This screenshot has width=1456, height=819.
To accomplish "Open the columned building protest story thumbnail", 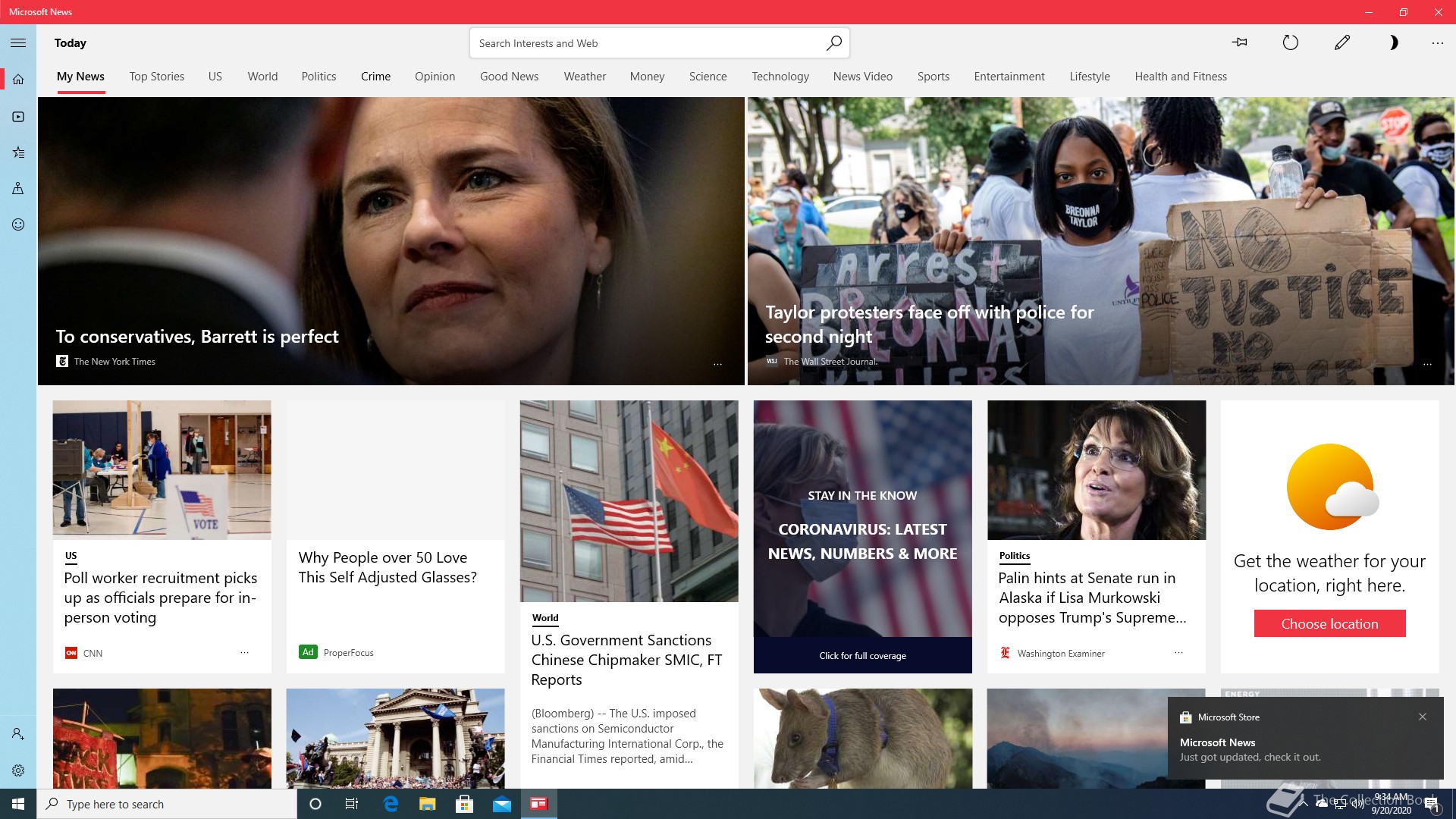I will pos(395,739).
